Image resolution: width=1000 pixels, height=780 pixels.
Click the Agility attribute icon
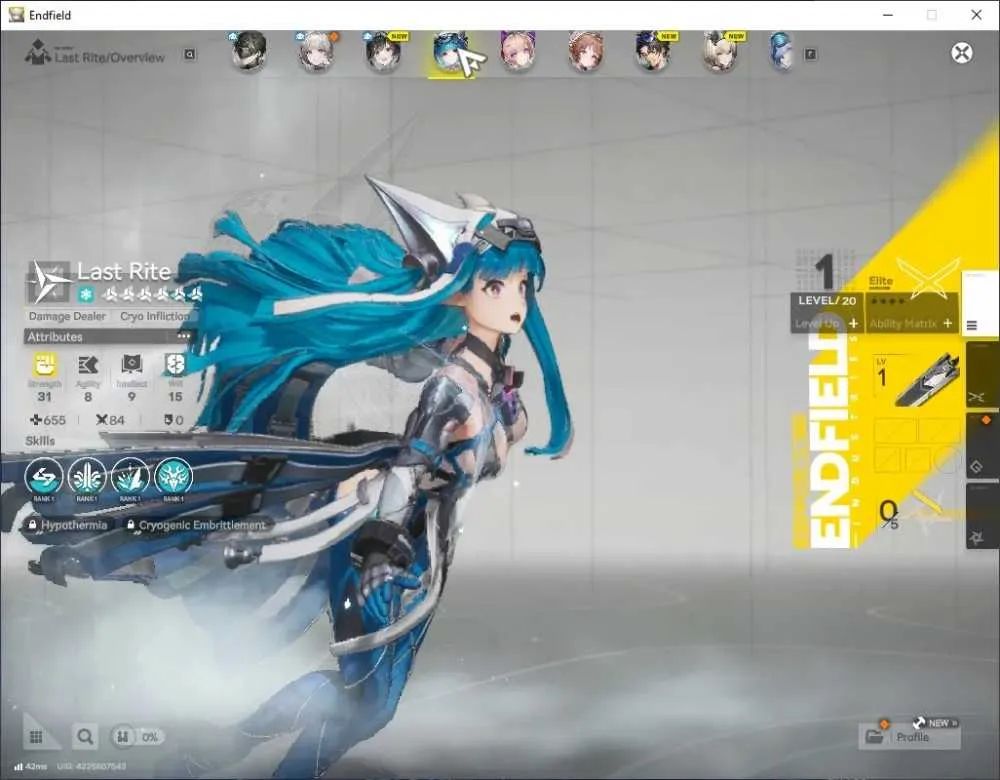click(88, 365)
